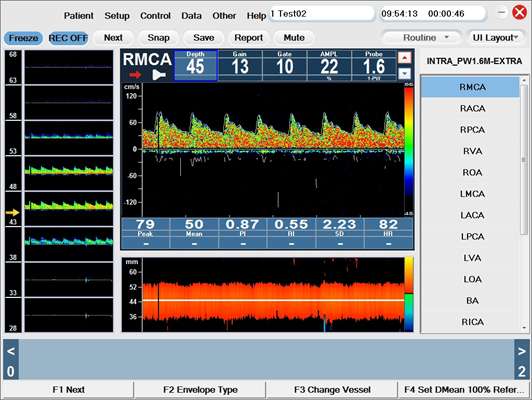Click F1 Next function key button

68,389
